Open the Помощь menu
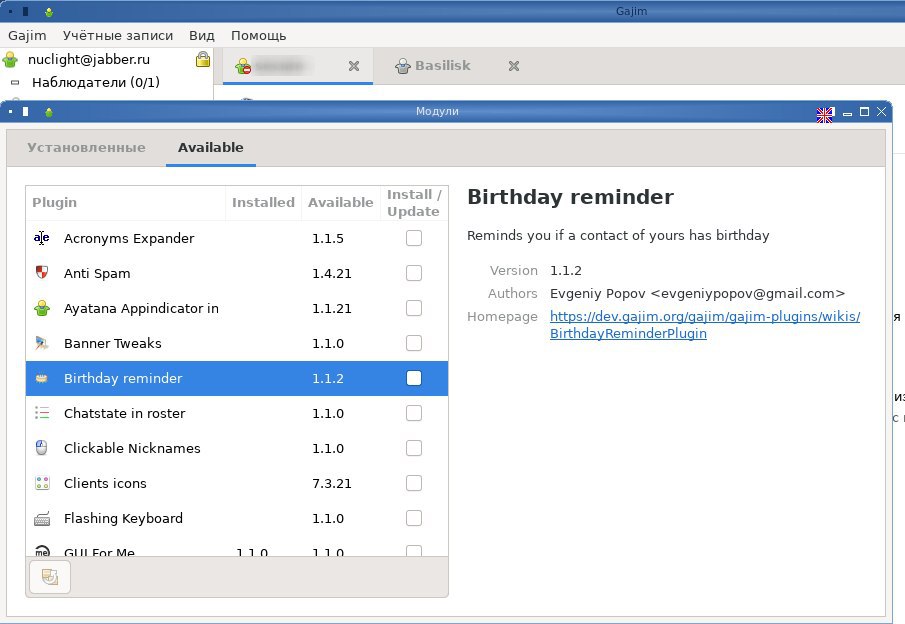 (x=259, y=35)
